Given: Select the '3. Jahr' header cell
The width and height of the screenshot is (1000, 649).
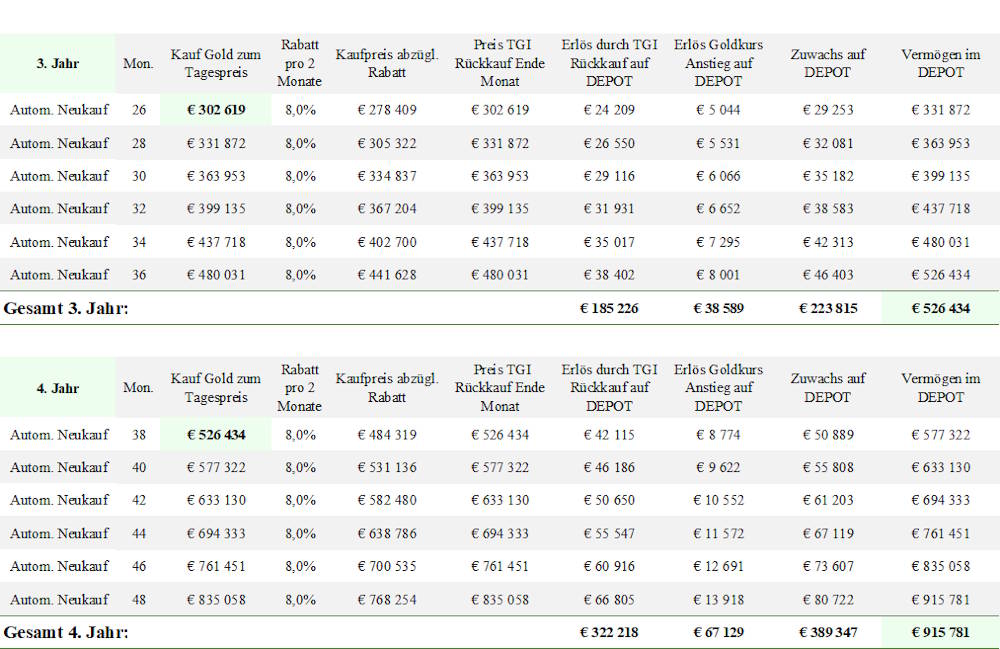Looking at the screenshot, I should click(x=57, y=63).
